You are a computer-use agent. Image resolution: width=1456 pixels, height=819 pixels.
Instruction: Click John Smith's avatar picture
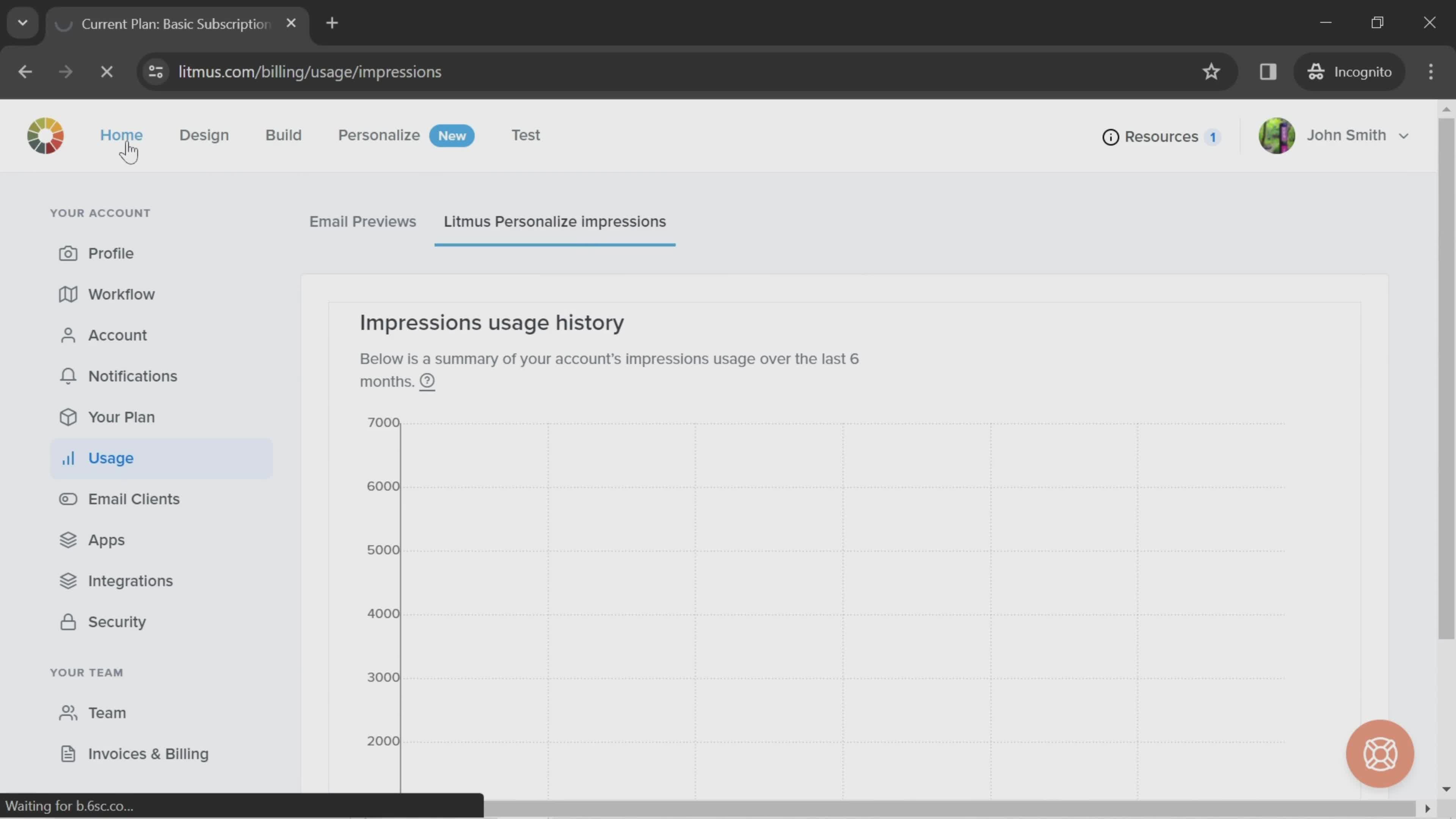pyautogui.click(x=1276, y=136)
